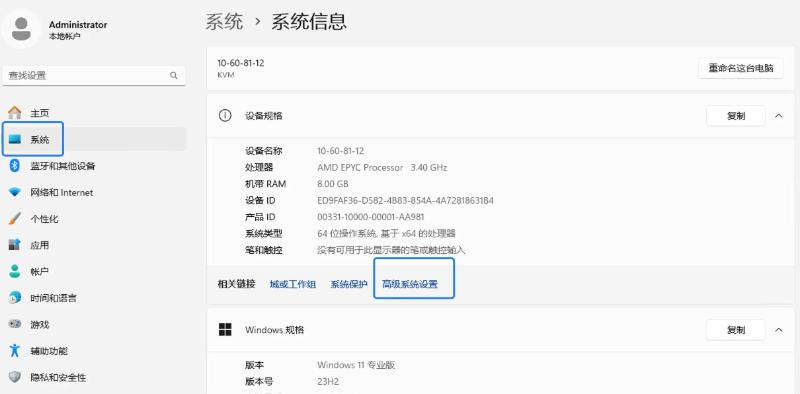800x394 pixels.
Task: Click the Administrator profile avatar
Action: coord(21,29)
